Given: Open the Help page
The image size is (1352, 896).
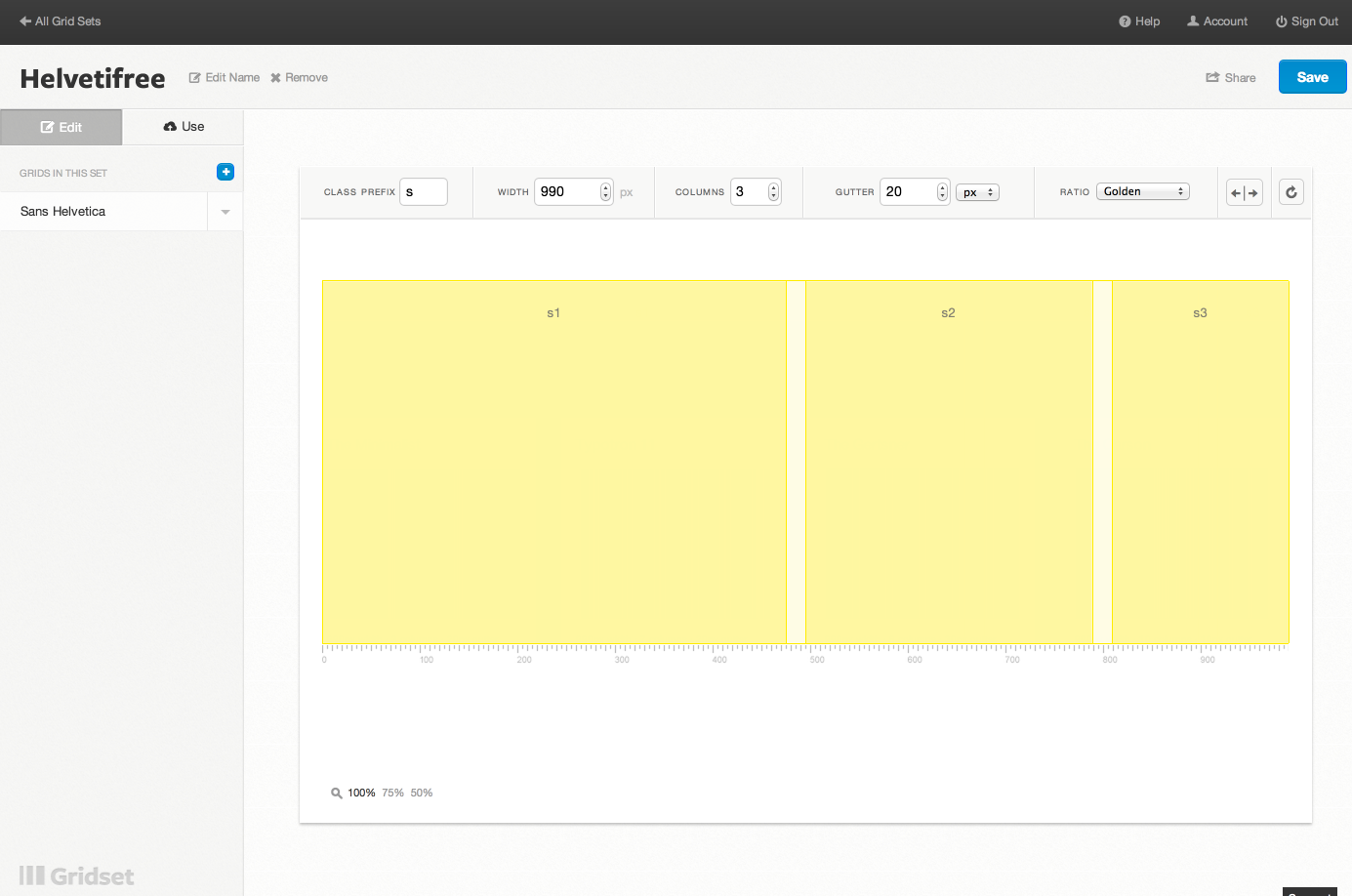Looking at the screenshot, I should pyautogui.click(x=1139, y=21).
